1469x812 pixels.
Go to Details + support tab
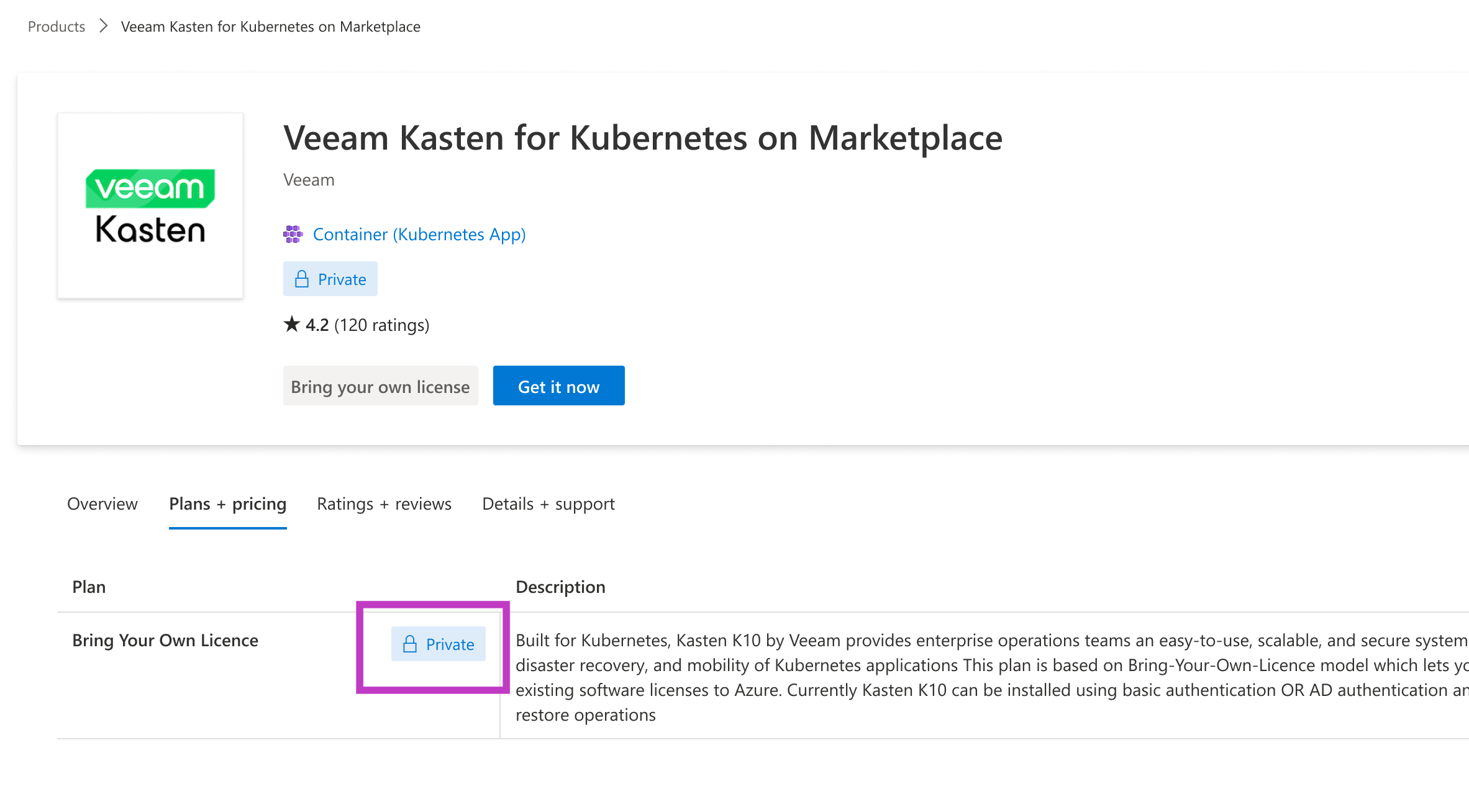(x=548, y=503)
